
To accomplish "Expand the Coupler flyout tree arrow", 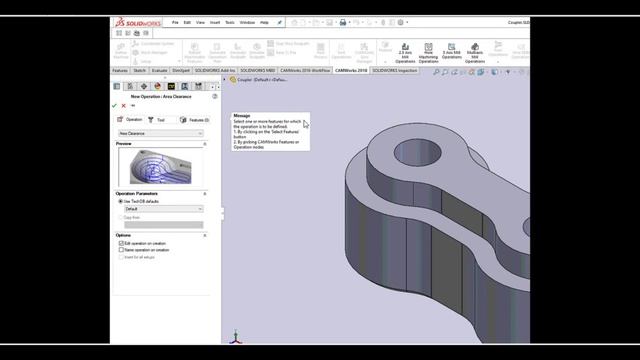I will click(224, 80).
